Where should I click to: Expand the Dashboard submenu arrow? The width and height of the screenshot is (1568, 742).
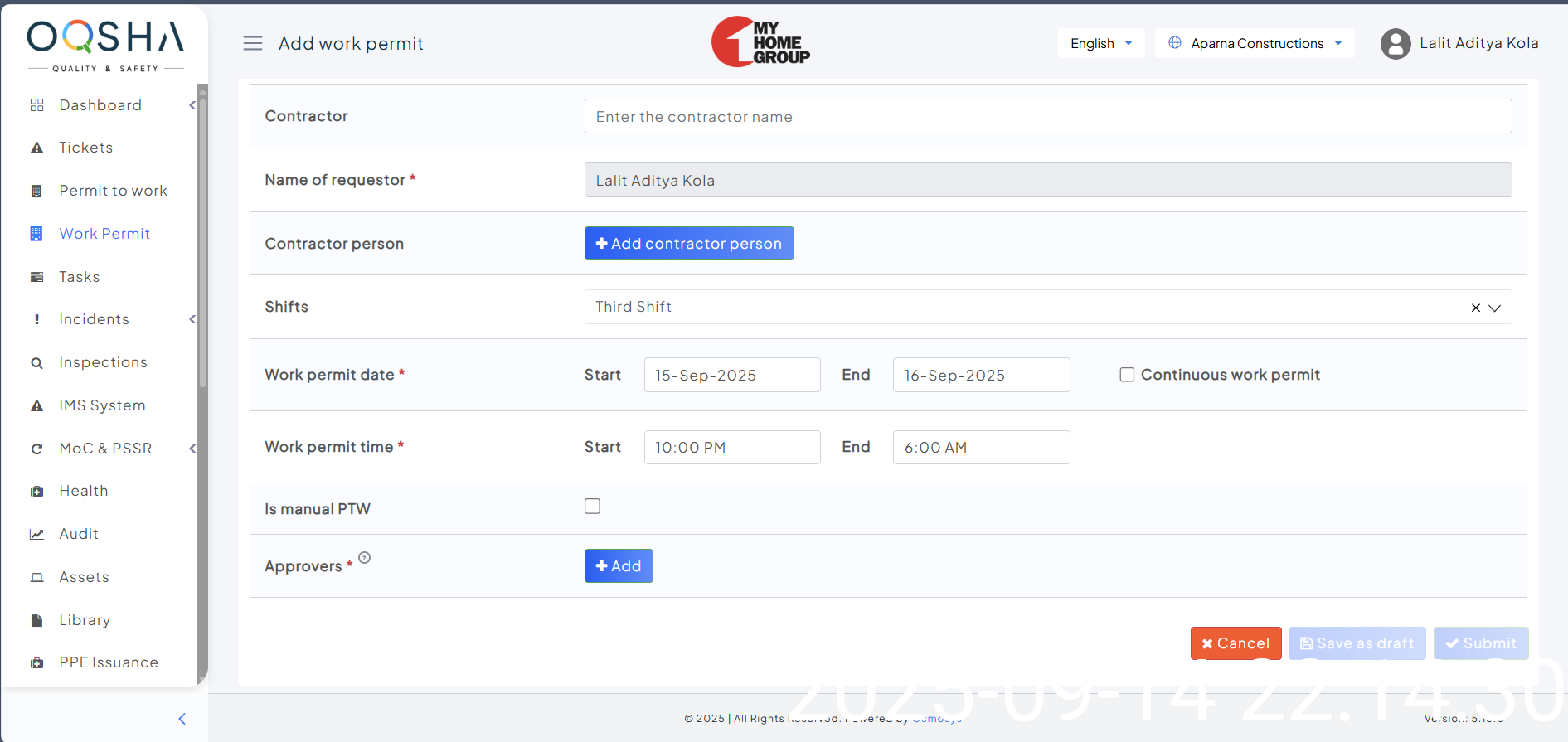tap(192, 105)
